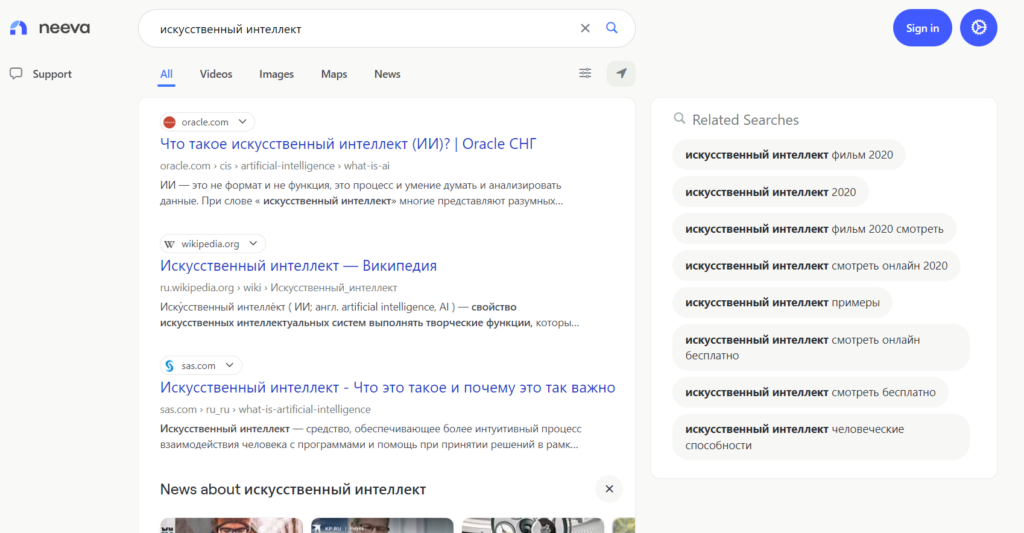Viewport: 1024px width, 533px height.
Task: Expand the sas.com source dropdown
Action: (x=229, y=366)
